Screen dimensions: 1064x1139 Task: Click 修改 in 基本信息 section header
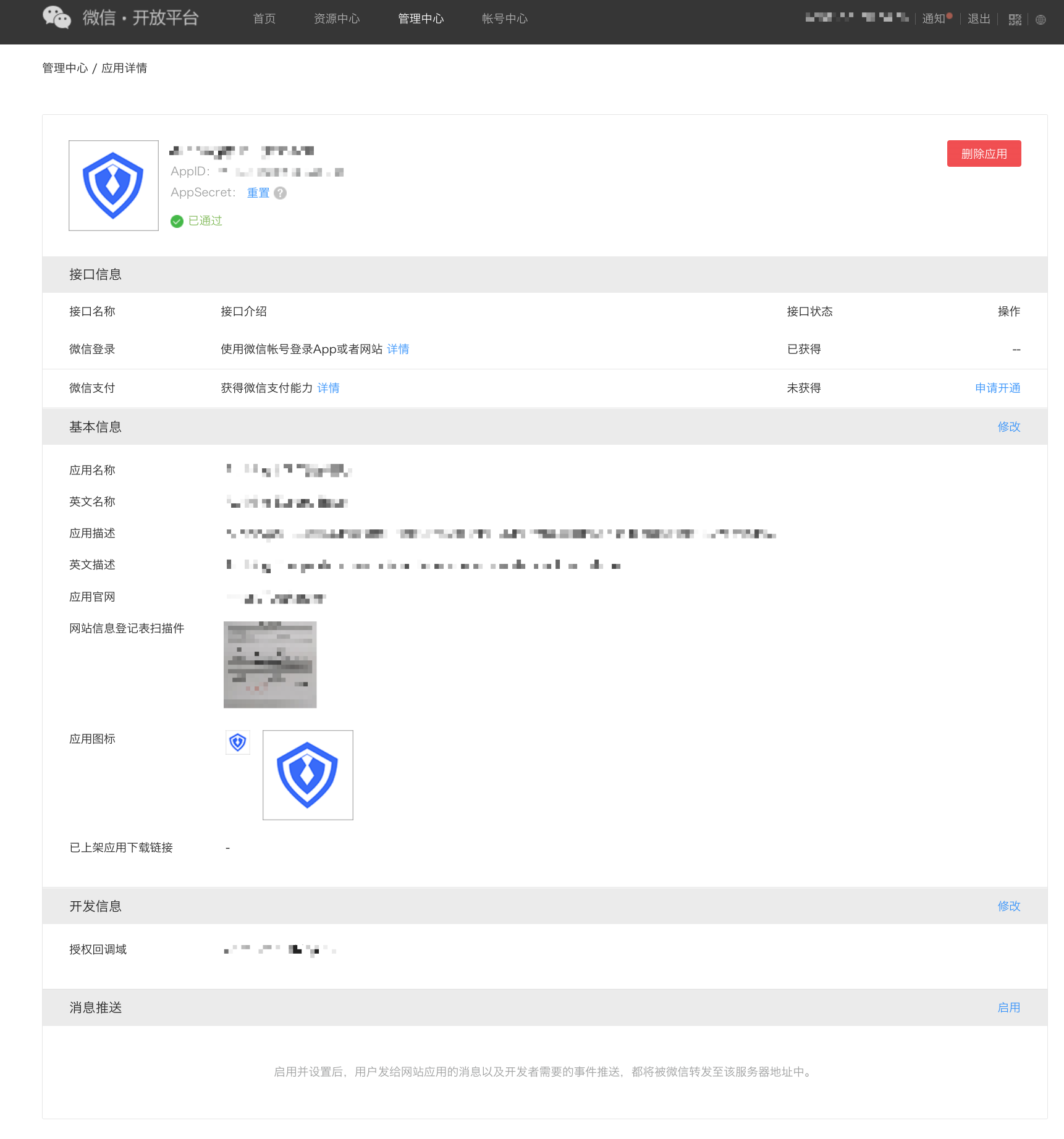point(1008,427)
